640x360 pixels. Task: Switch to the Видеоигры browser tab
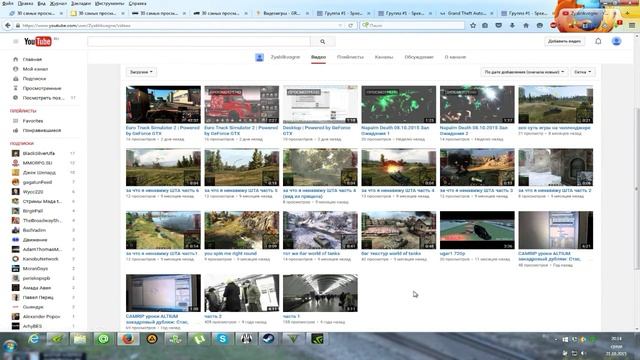[x=281, y=13]
